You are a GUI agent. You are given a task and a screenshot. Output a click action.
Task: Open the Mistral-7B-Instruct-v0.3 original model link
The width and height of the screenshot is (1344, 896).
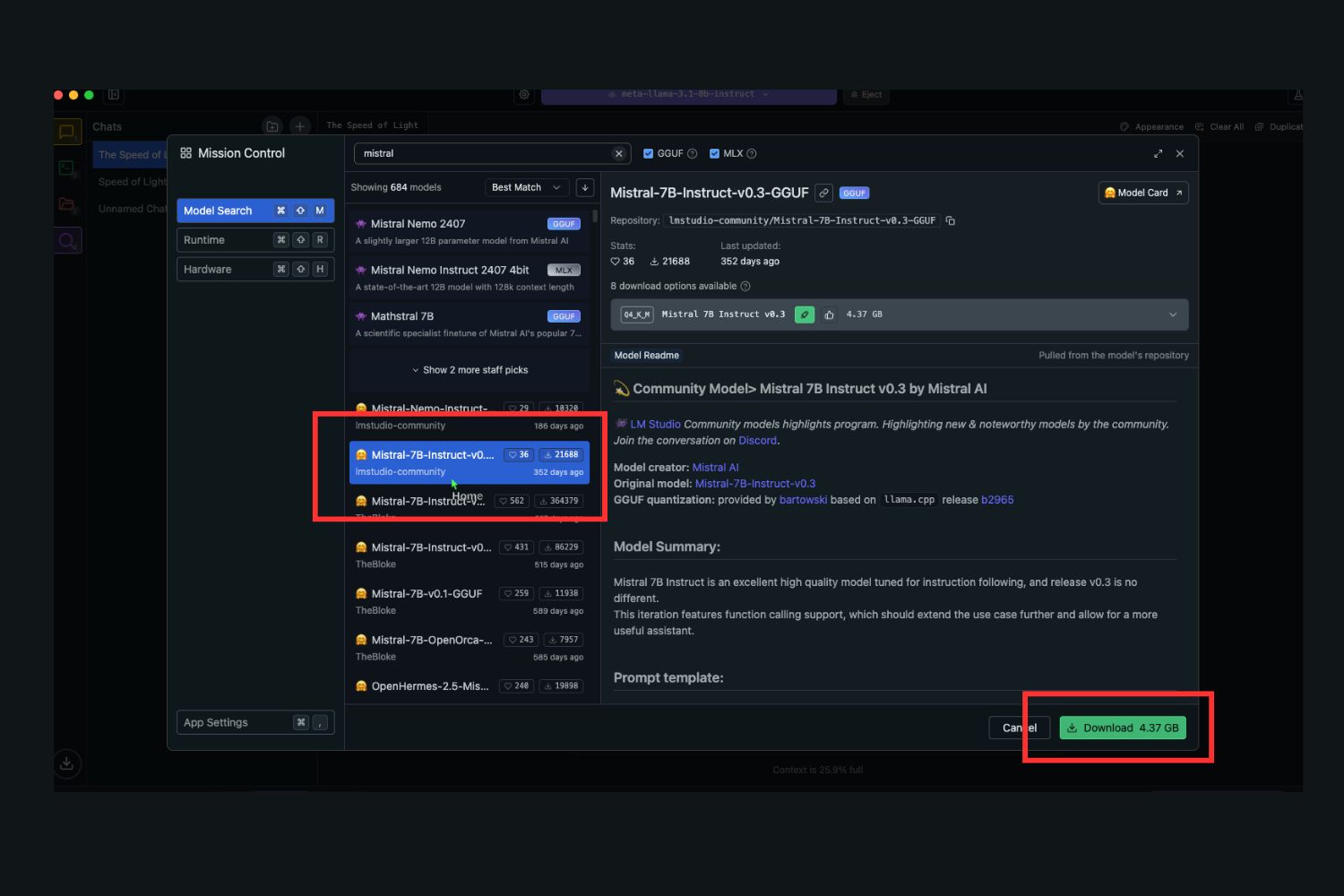755,483
